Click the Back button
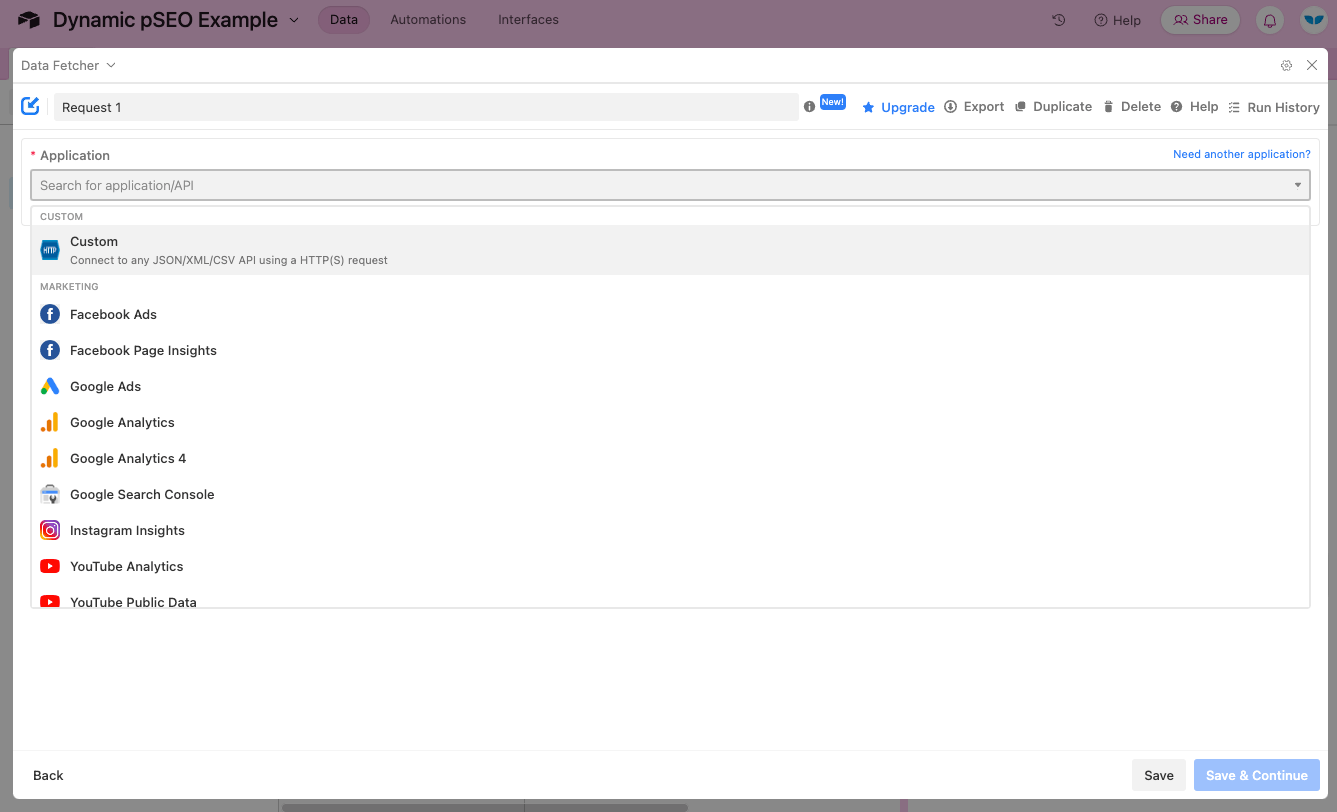This screenshot has height=812, width=1337. point(48,775)
